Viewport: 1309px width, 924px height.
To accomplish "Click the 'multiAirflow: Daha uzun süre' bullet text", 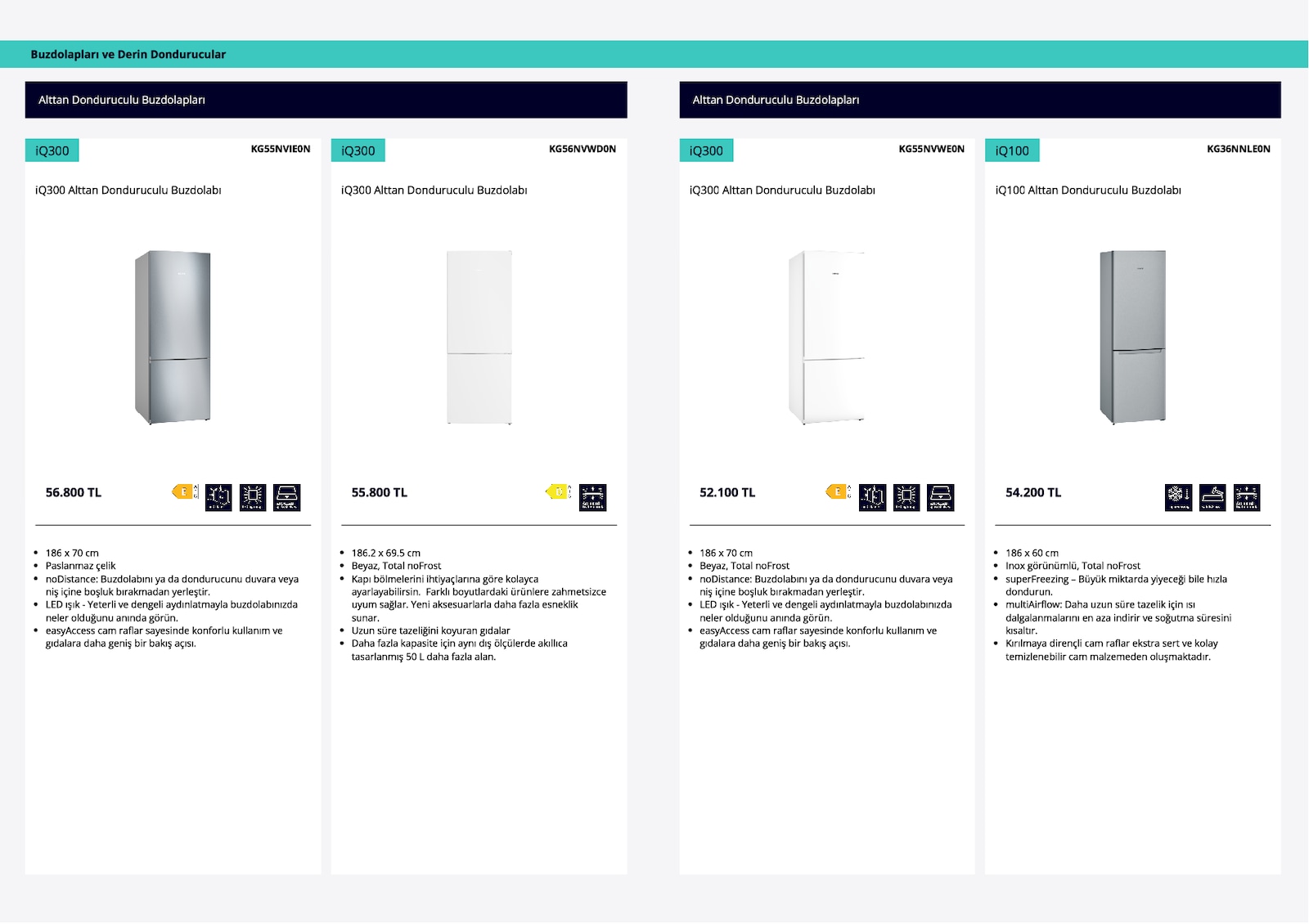I will click(x=1118, y=617).
